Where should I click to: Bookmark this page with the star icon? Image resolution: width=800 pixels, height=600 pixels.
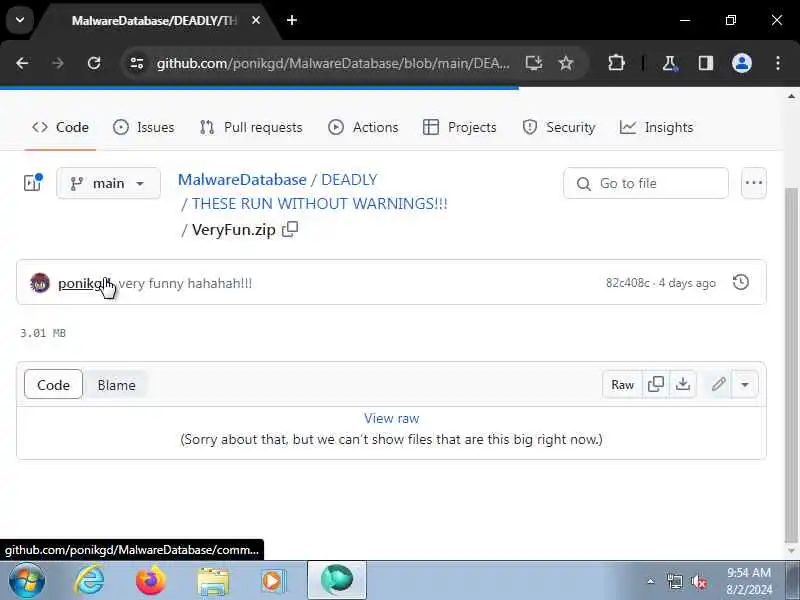coord(566,63)
